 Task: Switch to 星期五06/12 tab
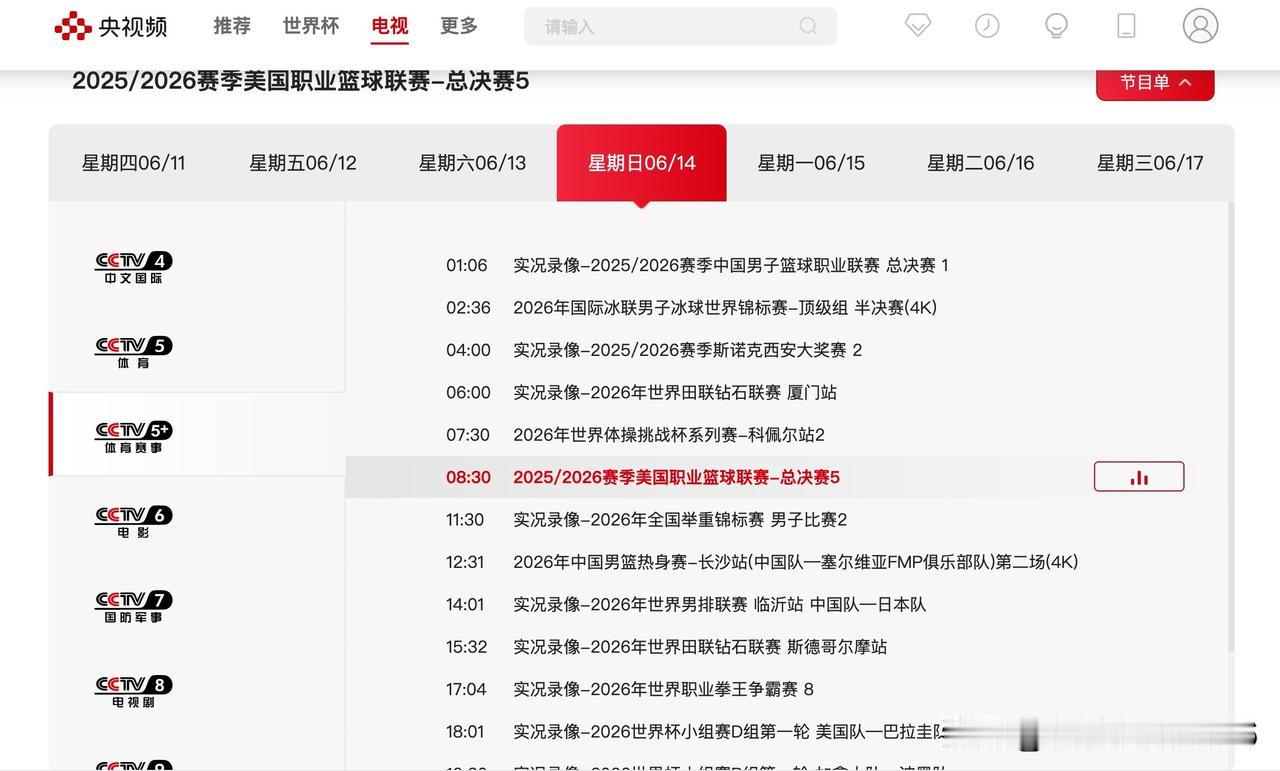click(x=303, y=163)
